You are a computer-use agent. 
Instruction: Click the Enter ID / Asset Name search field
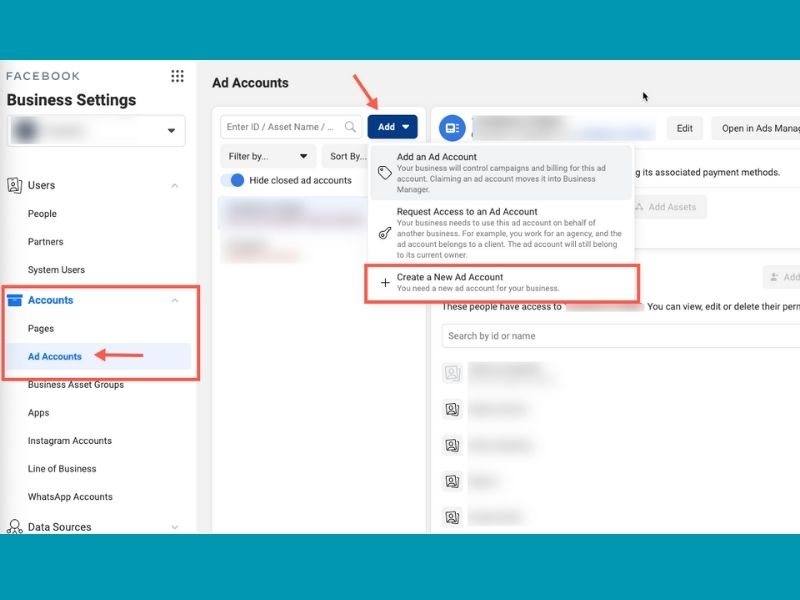click(291, 127)
